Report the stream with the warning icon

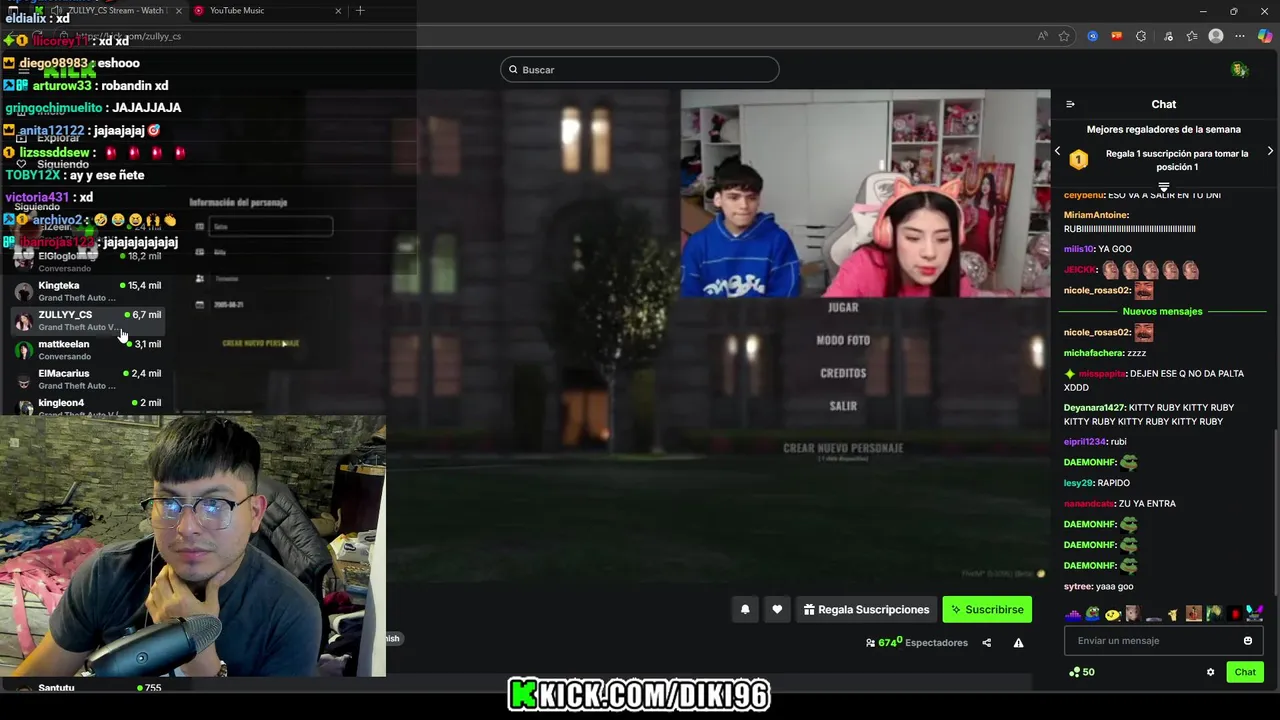pos(1018,643)
